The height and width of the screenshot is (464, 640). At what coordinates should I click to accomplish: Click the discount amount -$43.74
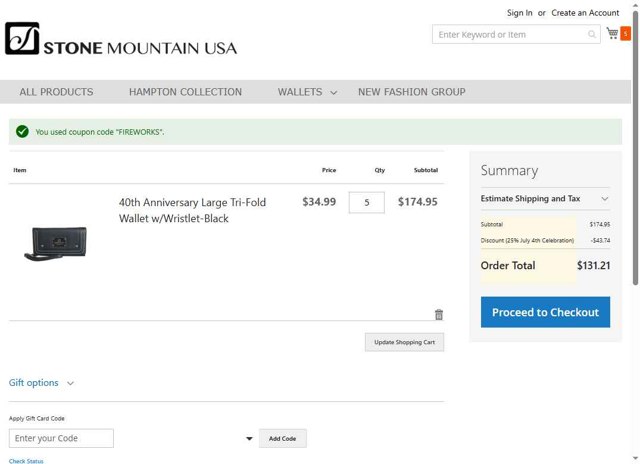pyautogui.click(x=600, y=240)
